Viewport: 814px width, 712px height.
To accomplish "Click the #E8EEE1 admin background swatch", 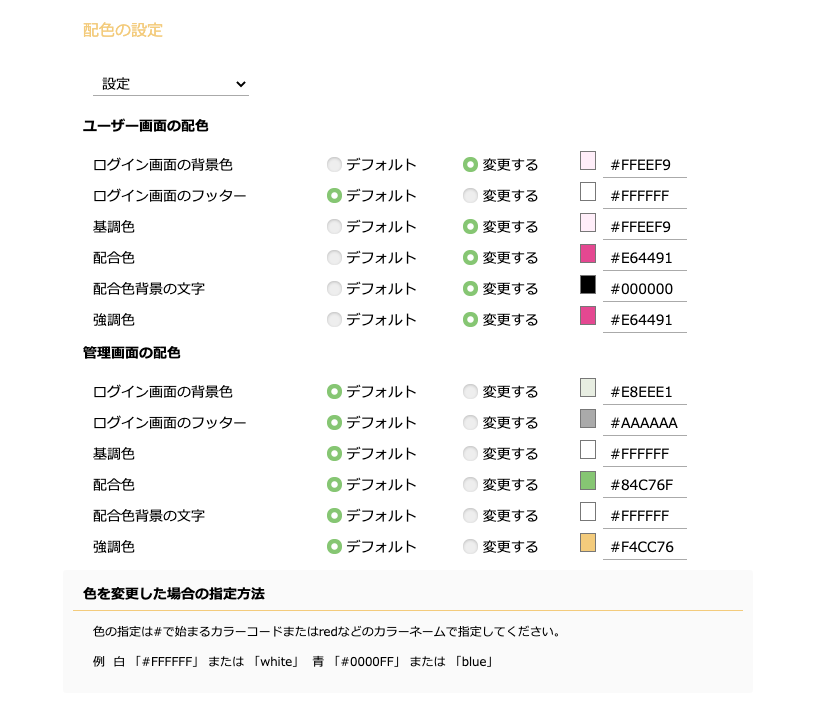I will pos(588,388).
